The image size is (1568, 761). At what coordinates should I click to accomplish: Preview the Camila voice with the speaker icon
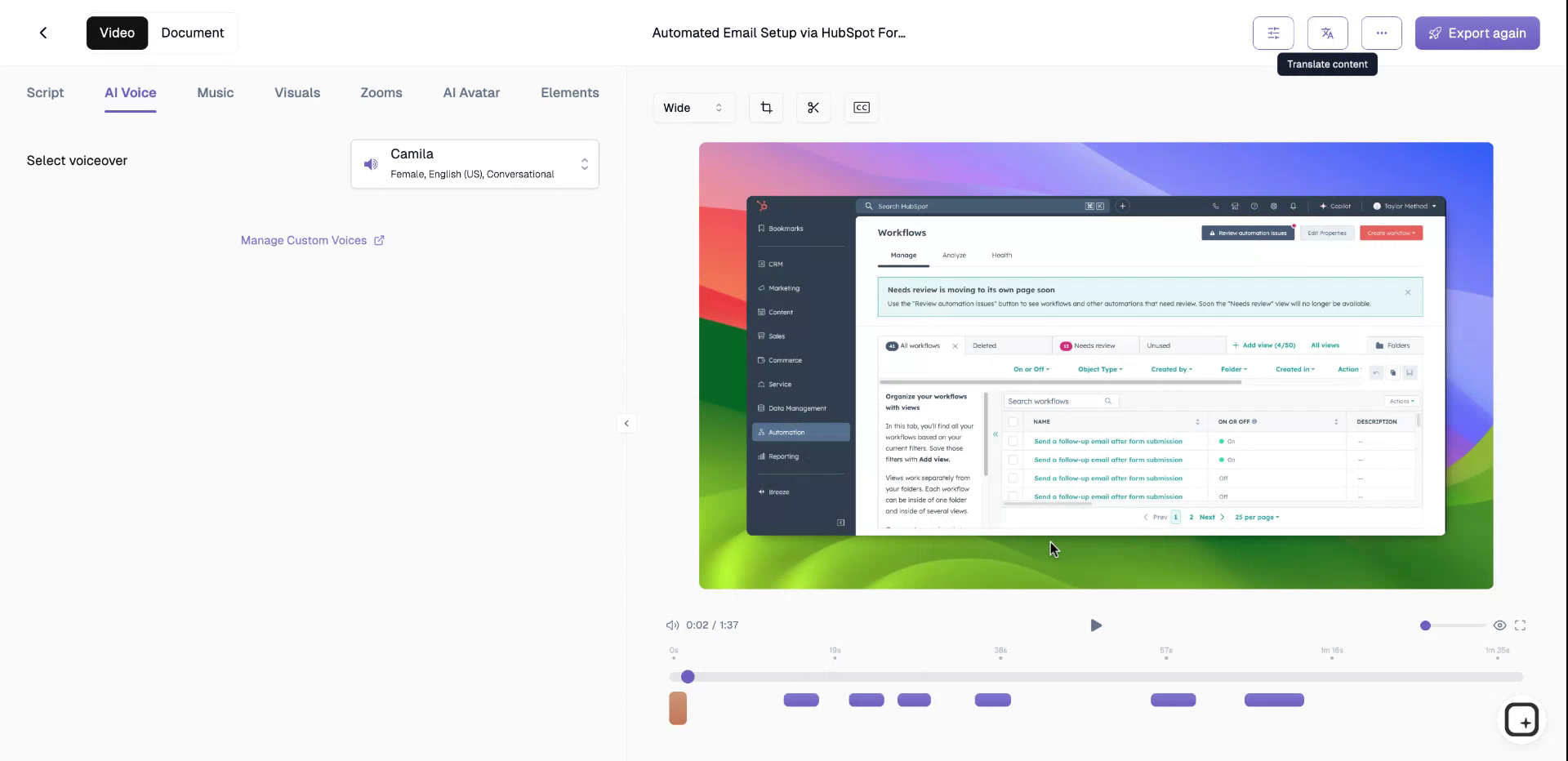click(371, 164)
